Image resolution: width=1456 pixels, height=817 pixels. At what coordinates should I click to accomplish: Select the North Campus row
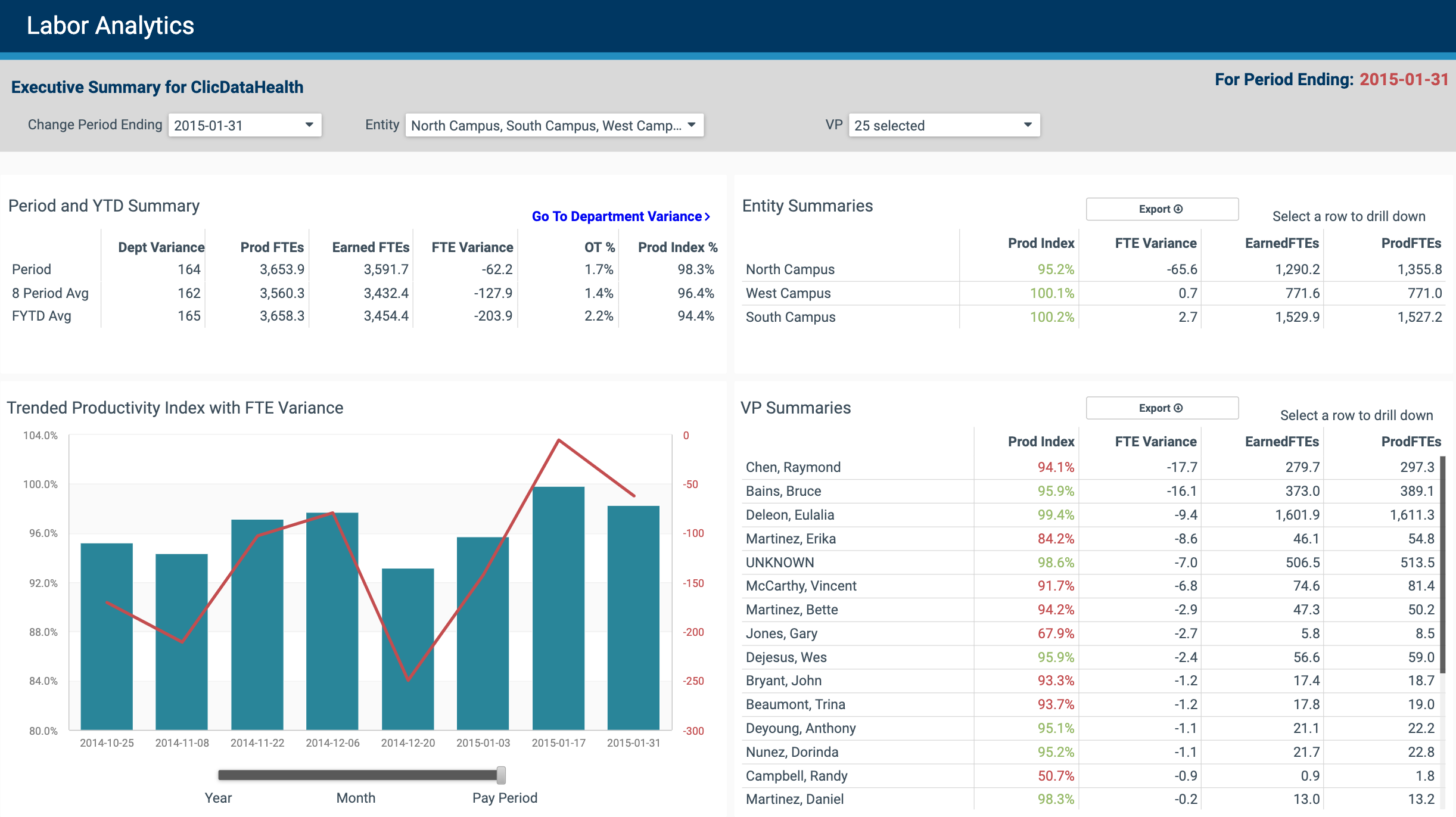point(1094,269)
